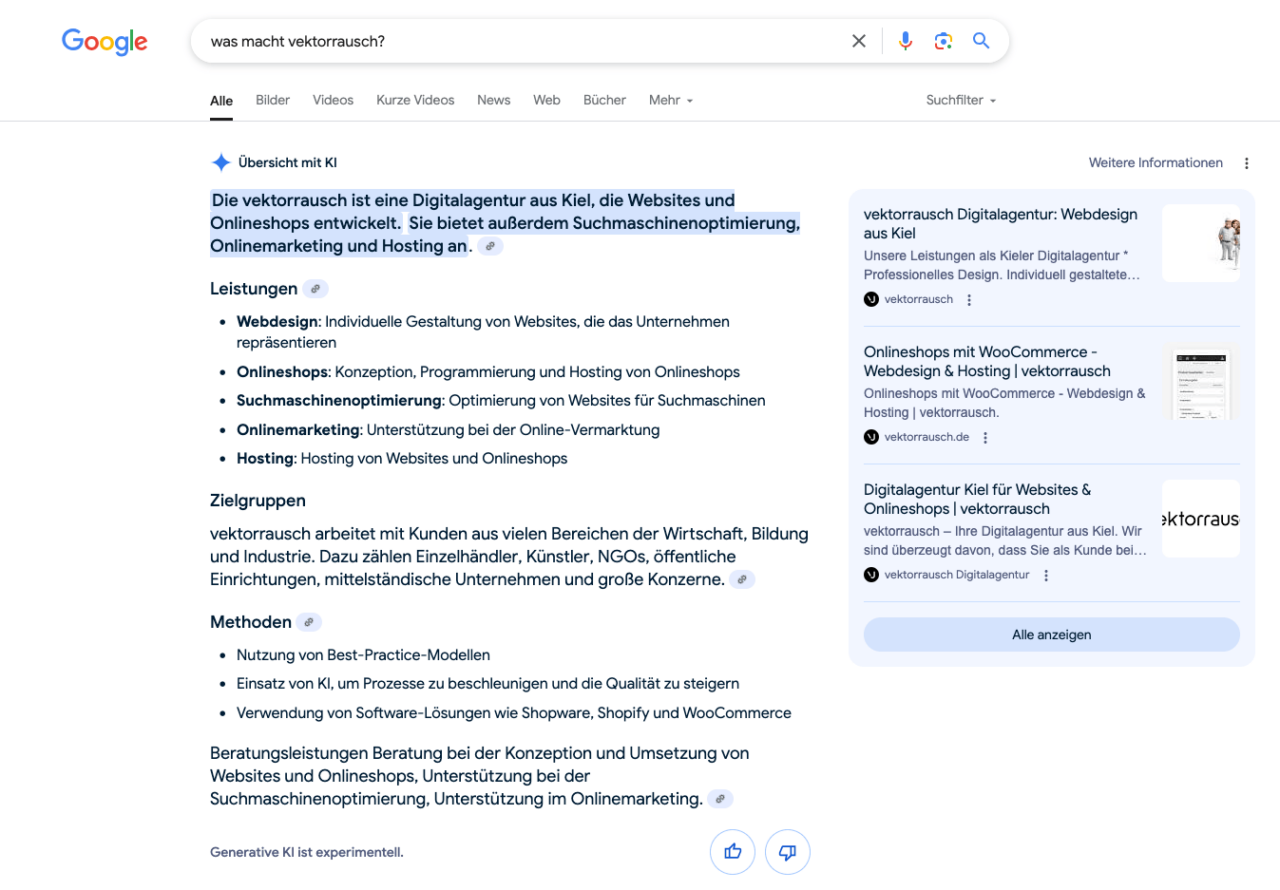1280x890 pixels.
Task: Open three-dot menu of vektorrausch Webdesign result
Action: [x=968, y=300]
